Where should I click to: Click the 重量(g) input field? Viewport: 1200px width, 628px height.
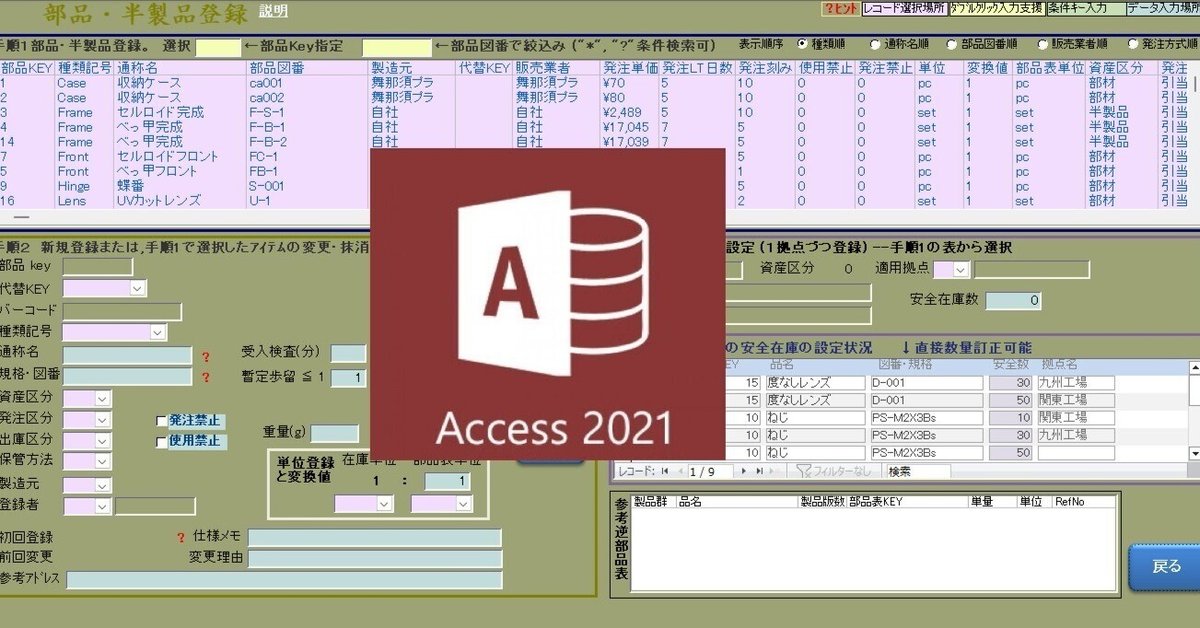[x=334, y=433]
